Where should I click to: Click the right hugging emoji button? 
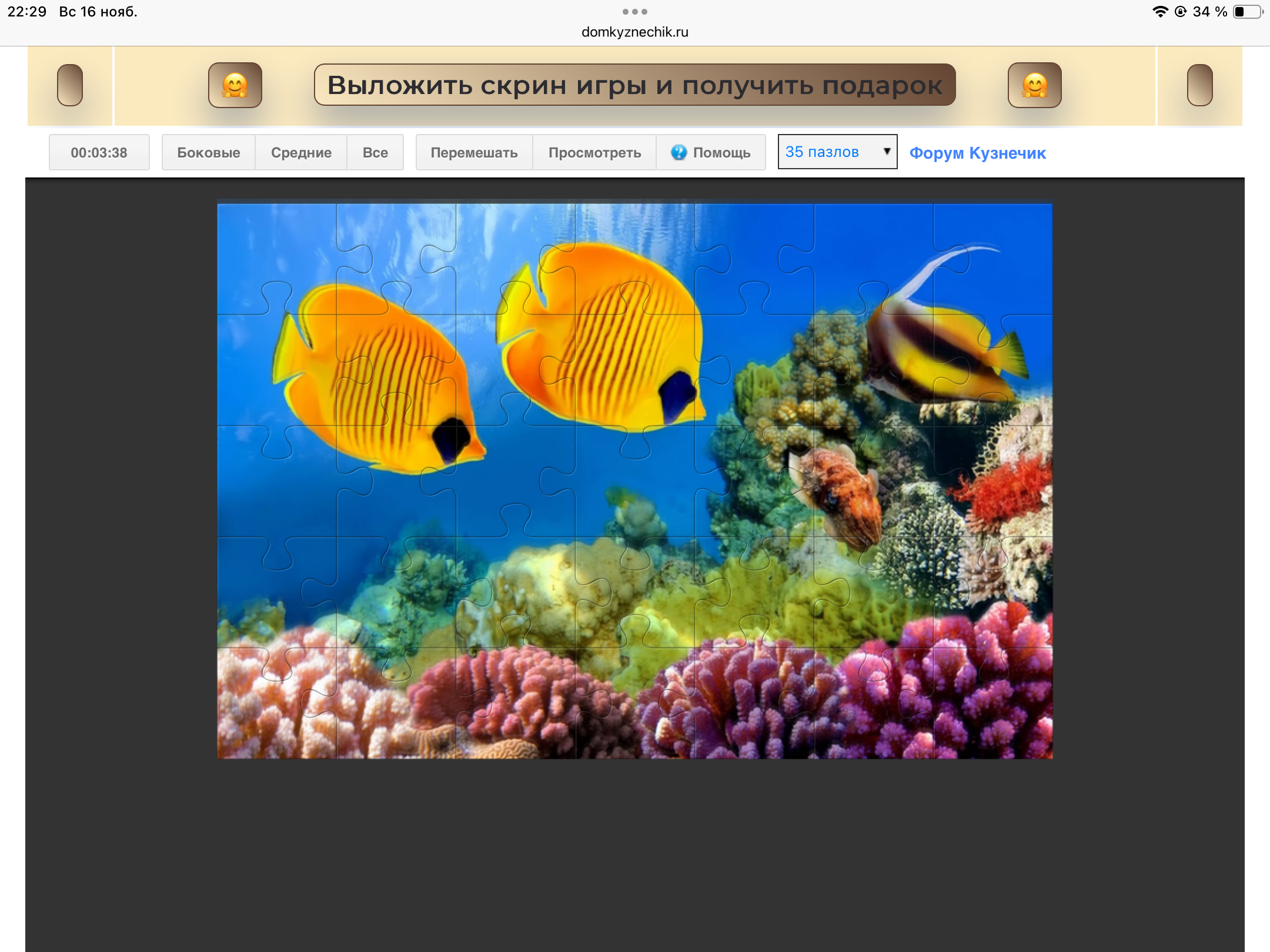coord(1034,85)
